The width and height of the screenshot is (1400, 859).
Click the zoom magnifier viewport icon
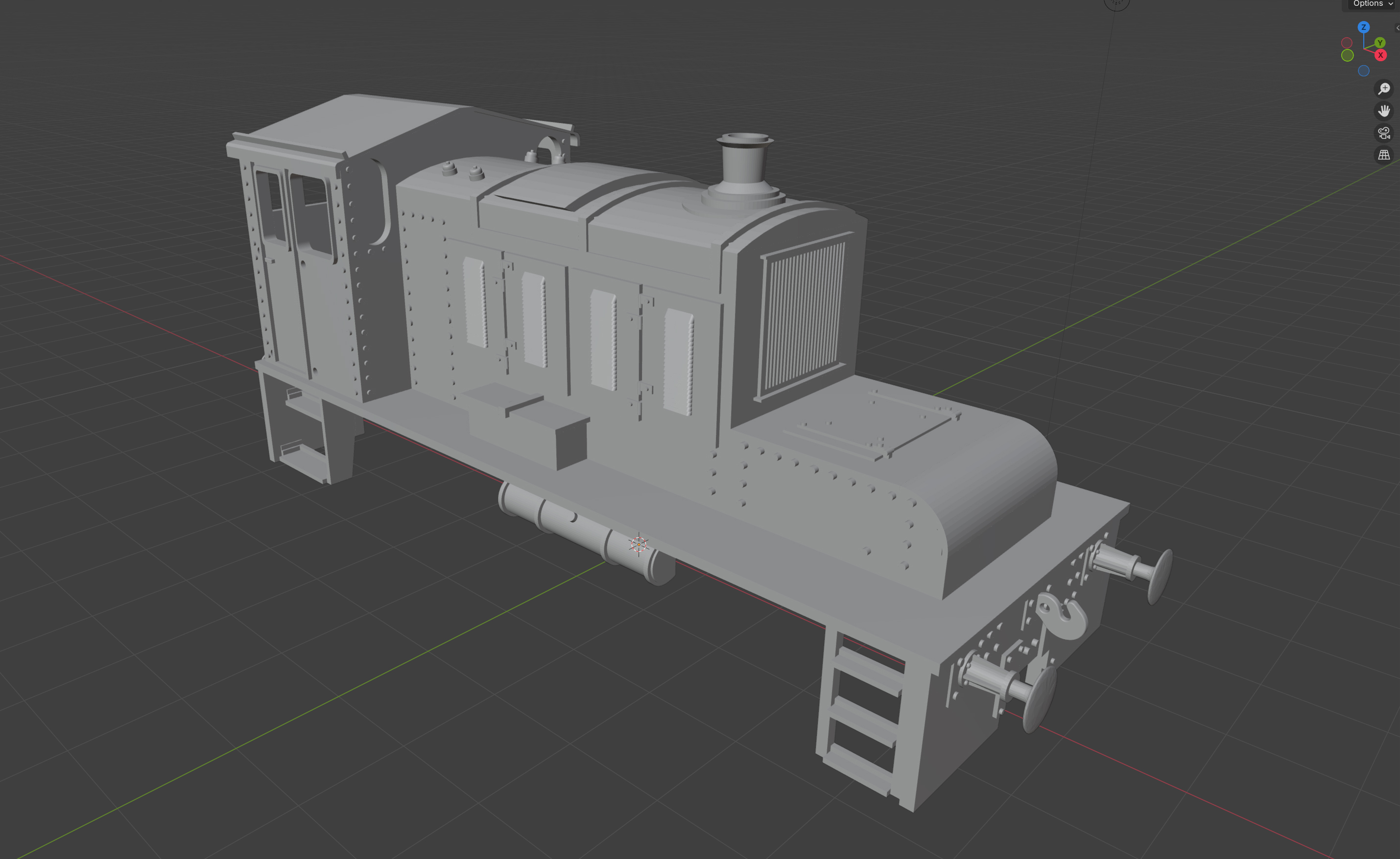click(x=1383, y=89)
